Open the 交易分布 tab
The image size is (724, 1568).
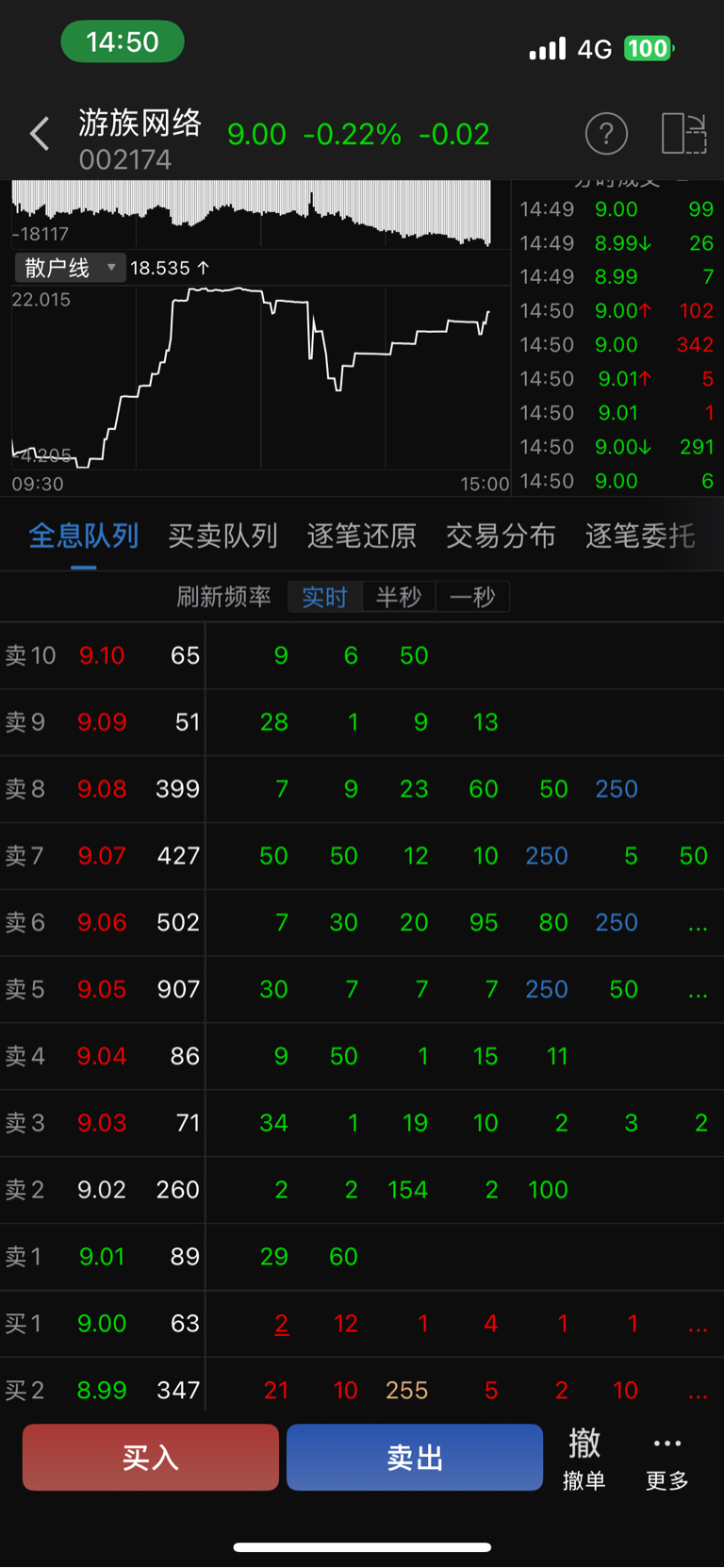(501, 536)
